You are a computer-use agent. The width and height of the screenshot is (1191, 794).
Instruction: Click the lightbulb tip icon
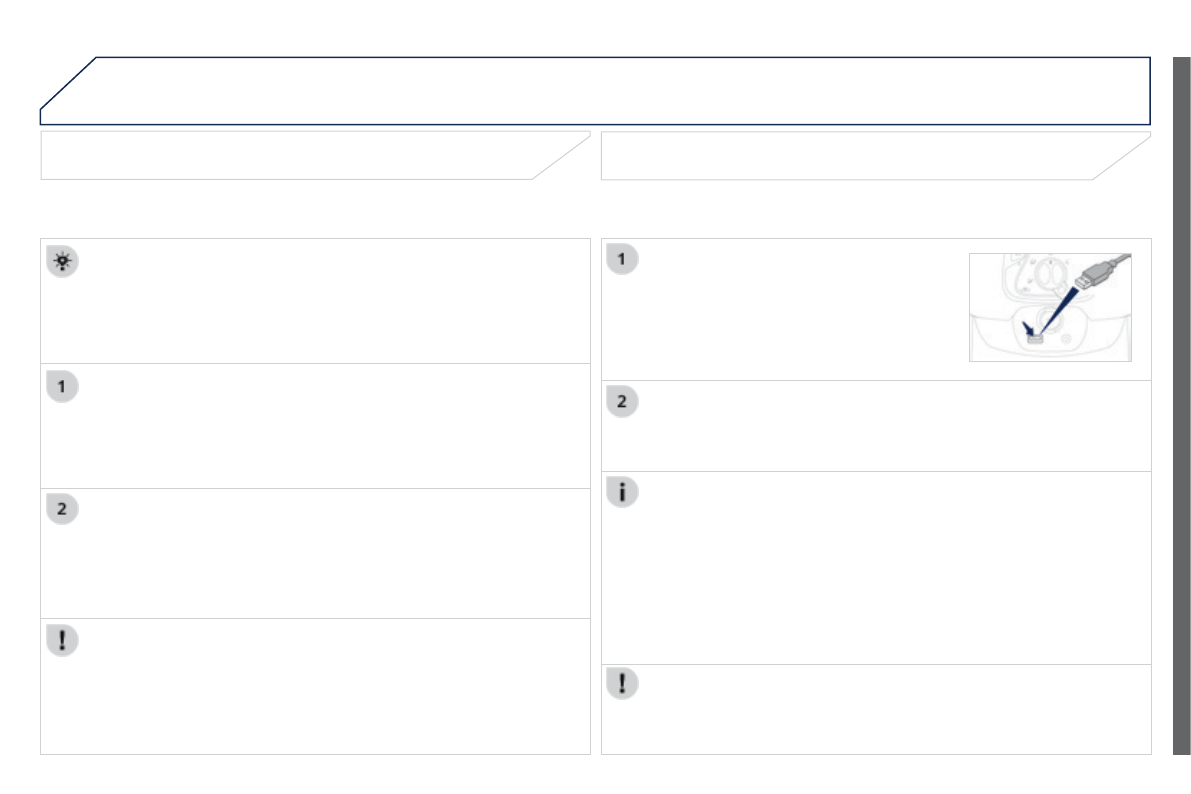[x=62, y=262]
